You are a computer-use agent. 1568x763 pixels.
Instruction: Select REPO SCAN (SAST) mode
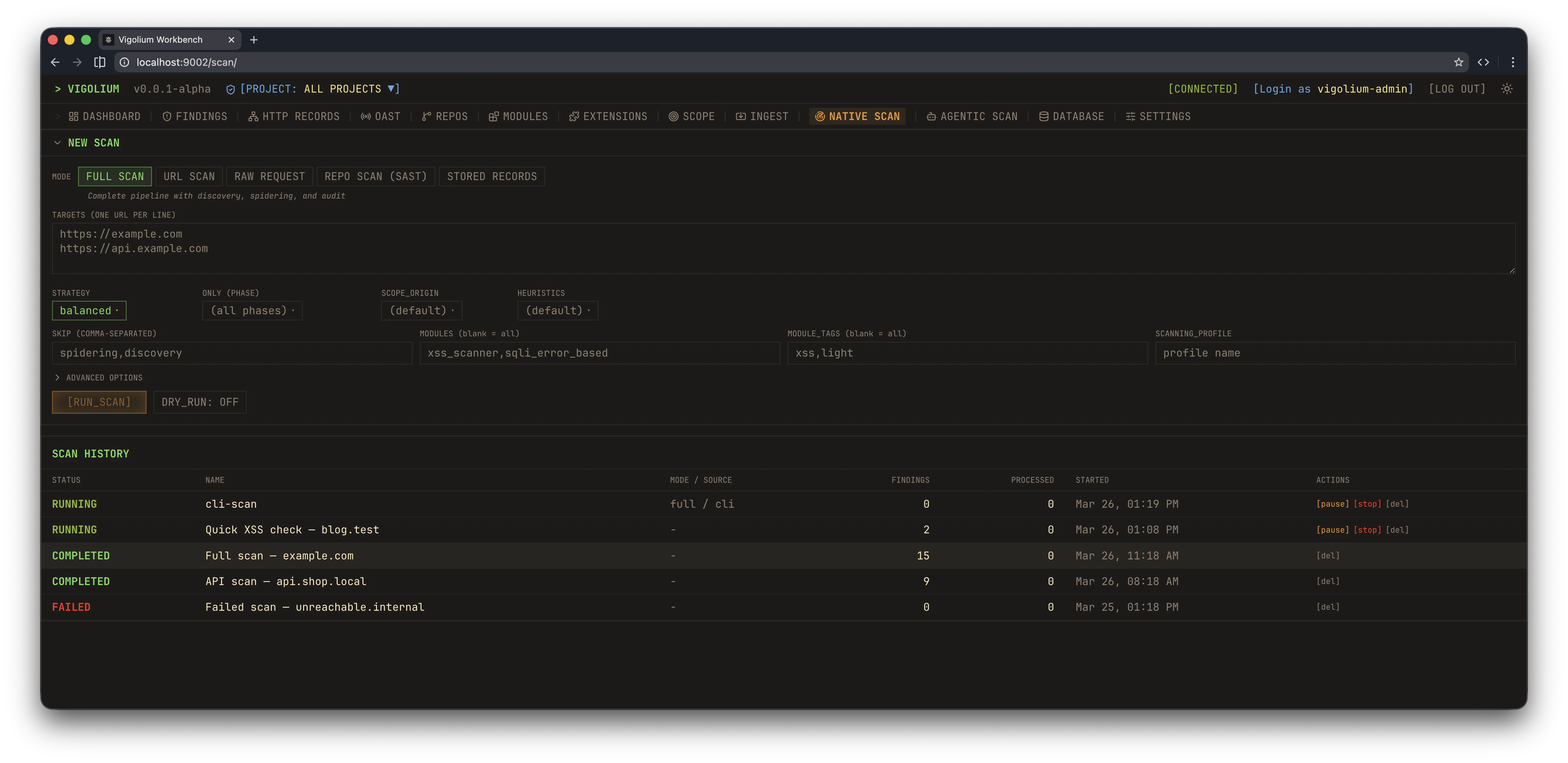point(376,176)
